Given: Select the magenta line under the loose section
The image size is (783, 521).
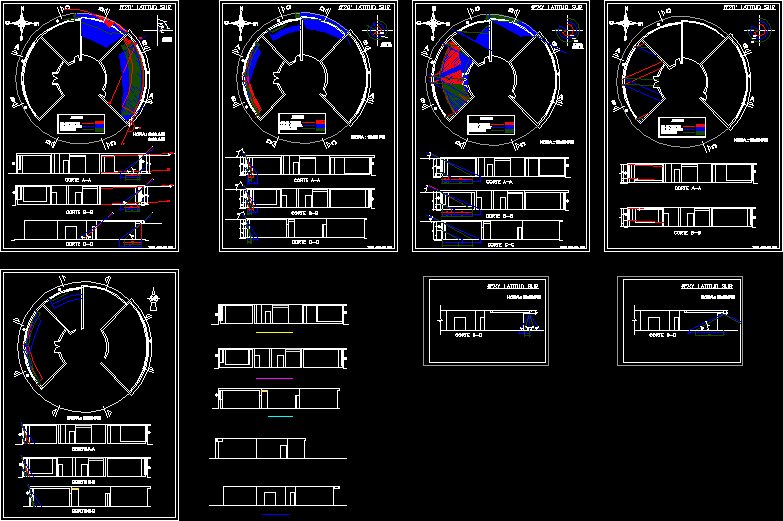Looking at the screenshot, I should pyautogui.click(x=274, y=379).
